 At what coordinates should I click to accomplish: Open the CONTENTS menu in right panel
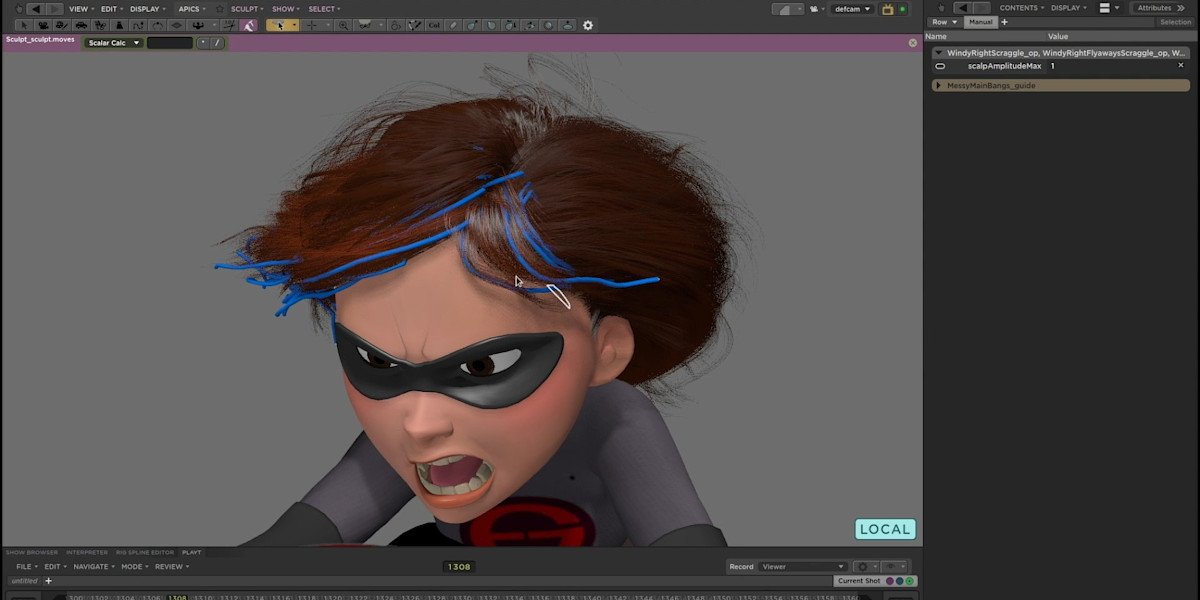1021,8
